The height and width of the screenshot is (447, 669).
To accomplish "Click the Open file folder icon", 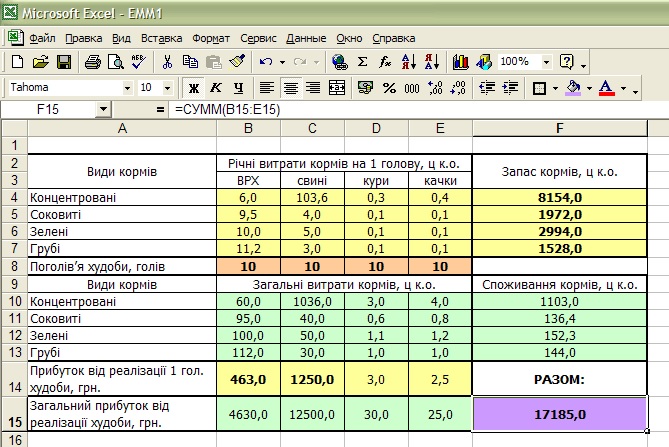I will click(x=40, y=62).
